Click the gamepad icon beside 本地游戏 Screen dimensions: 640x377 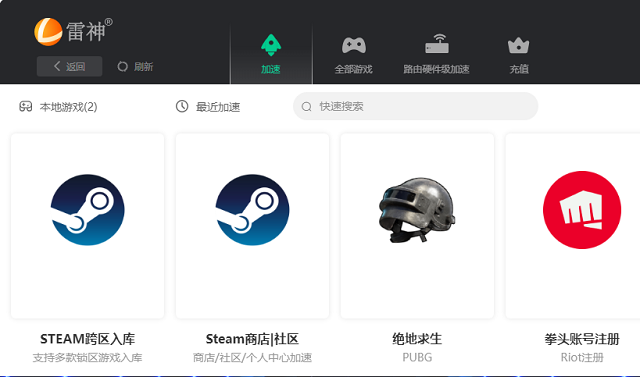point(26,106)
